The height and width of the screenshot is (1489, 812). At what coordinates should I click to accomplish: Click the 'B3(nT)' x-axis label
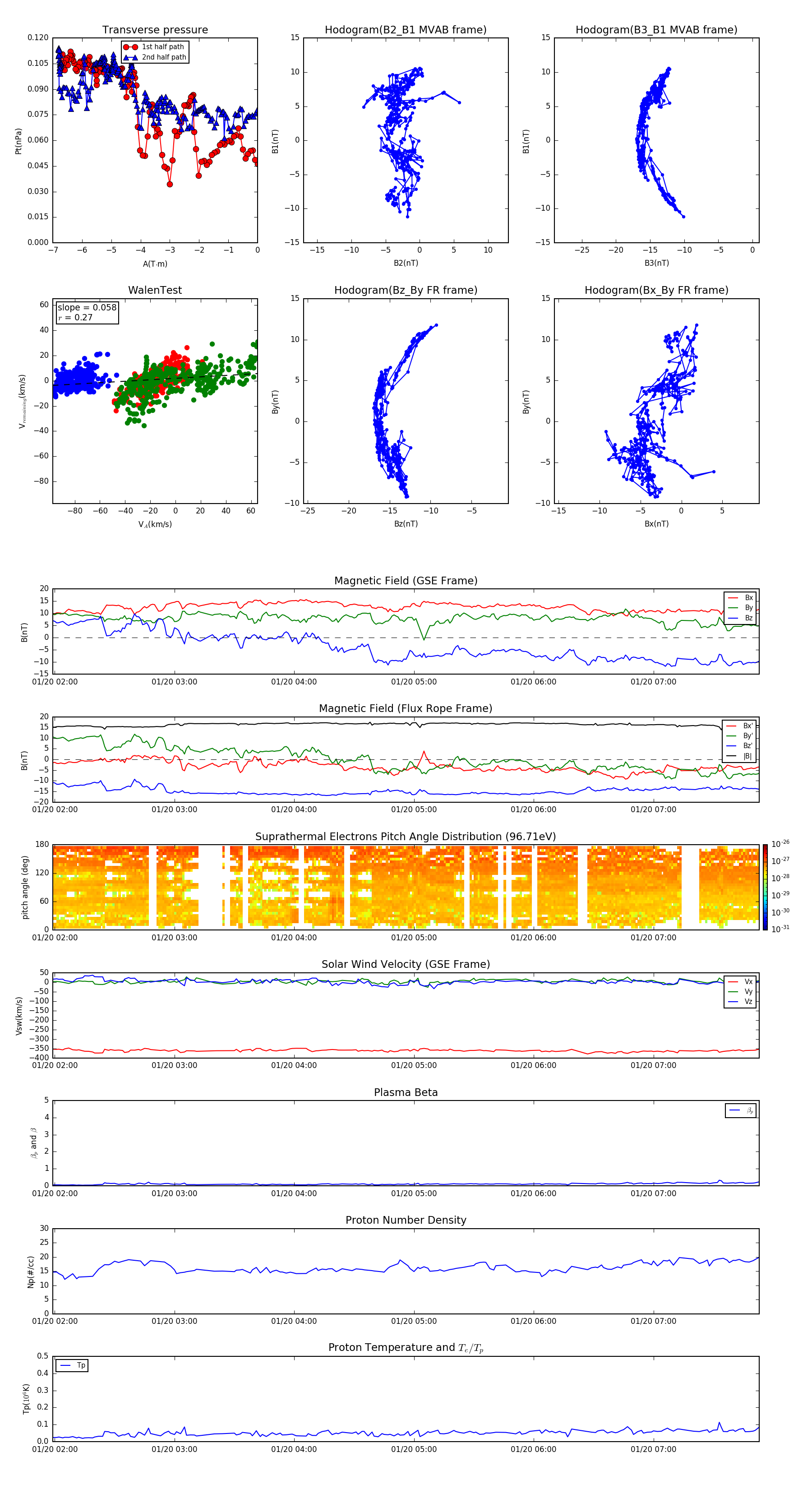point(656,263)
